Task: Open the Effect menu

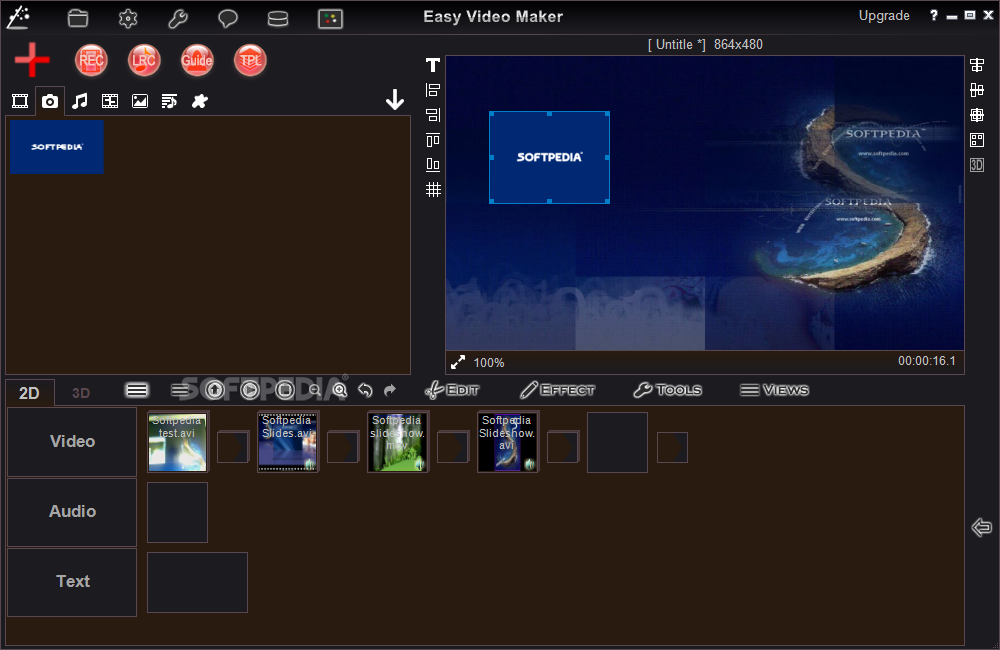Action: (557, 390)
